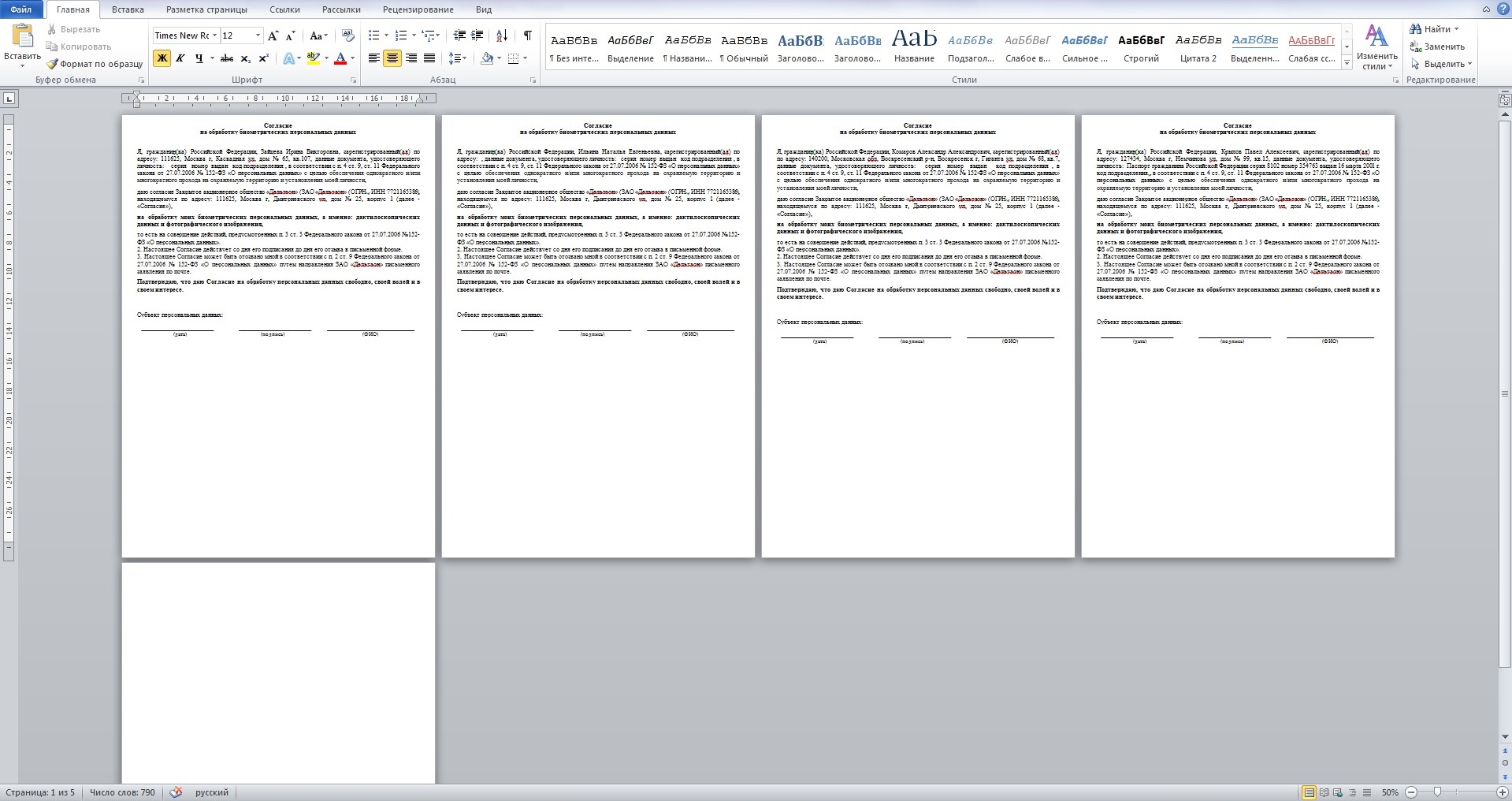Click the borders icon
1512x801 pixels.
coord(513,58)
